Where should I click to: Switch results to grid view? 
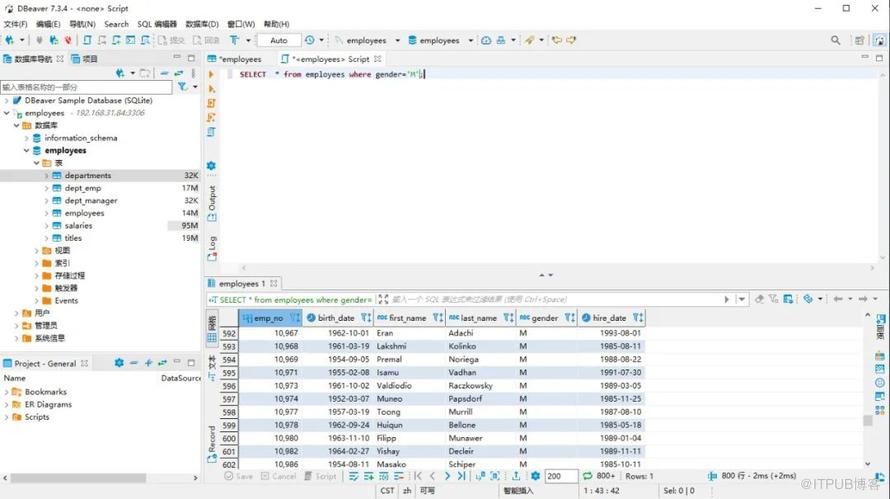(x=212, y=329)
